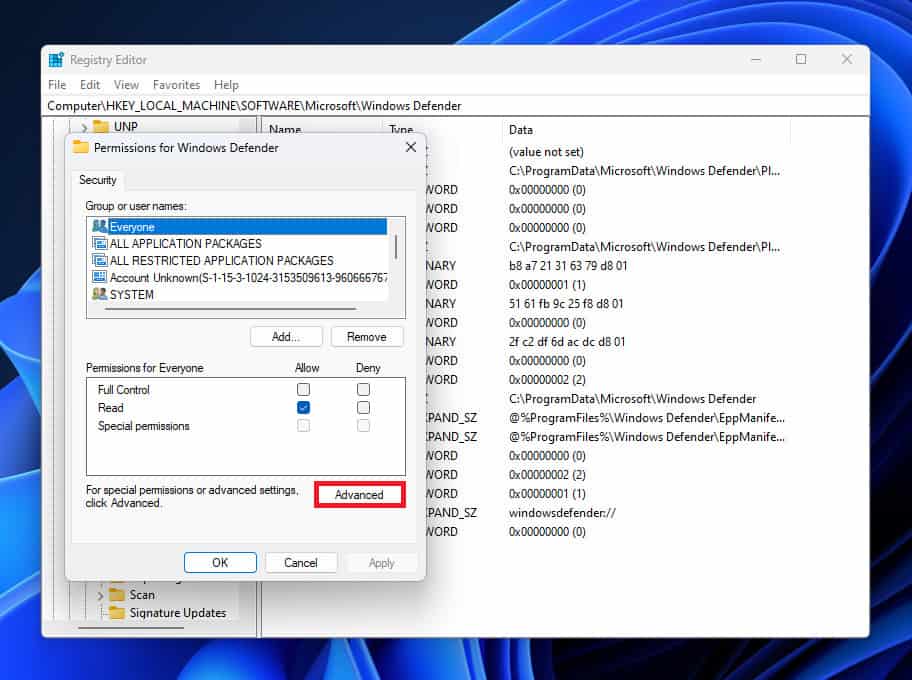Image resolution: width=912 pixels, height=680 pixels.
Task: Tick Deny for Full Control
Action: click(363, 389)
